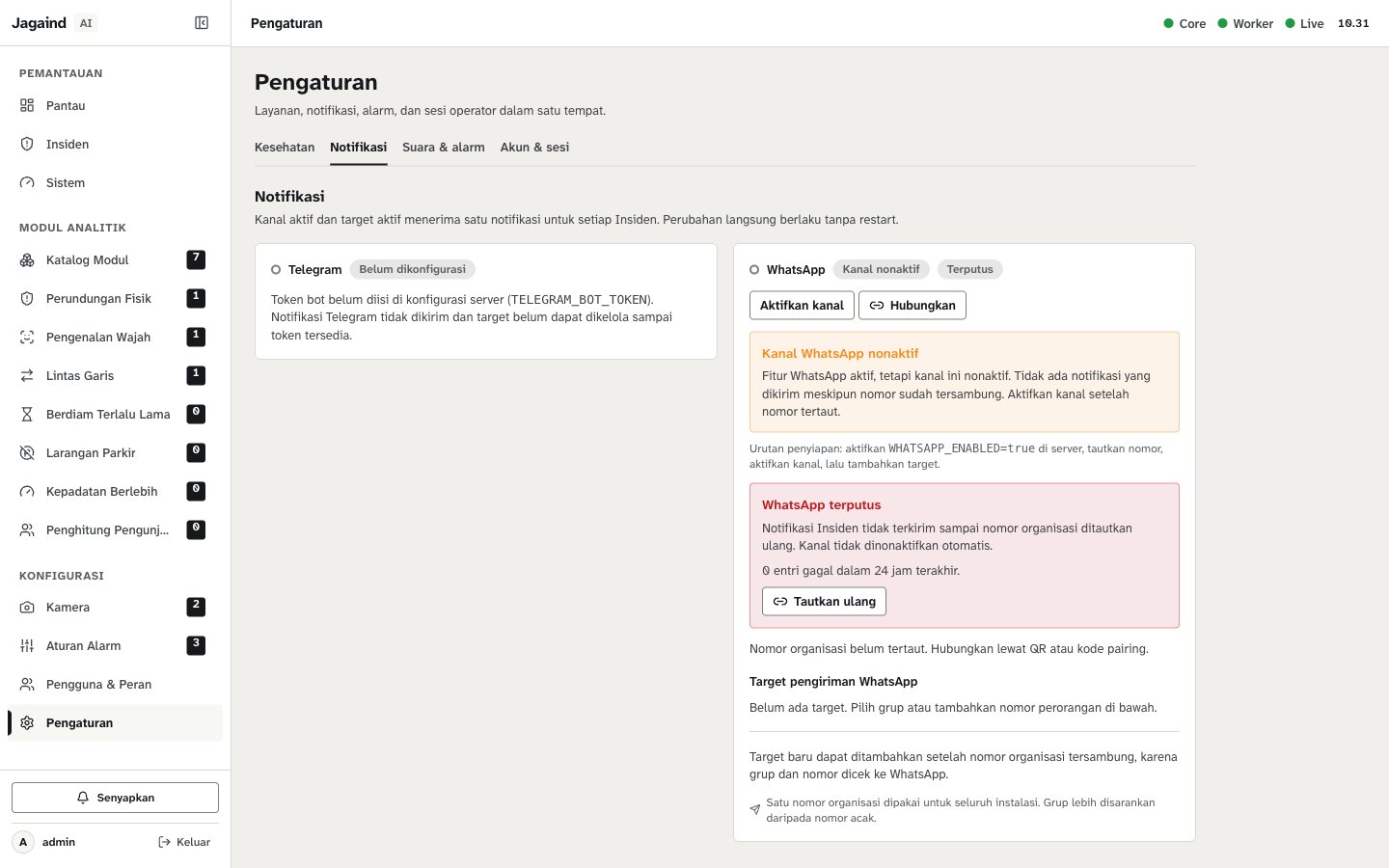1389x868 pixels.
Task: Click the Aktifkan kanal button
Action: pyautogui.click(x=802, y=305)
